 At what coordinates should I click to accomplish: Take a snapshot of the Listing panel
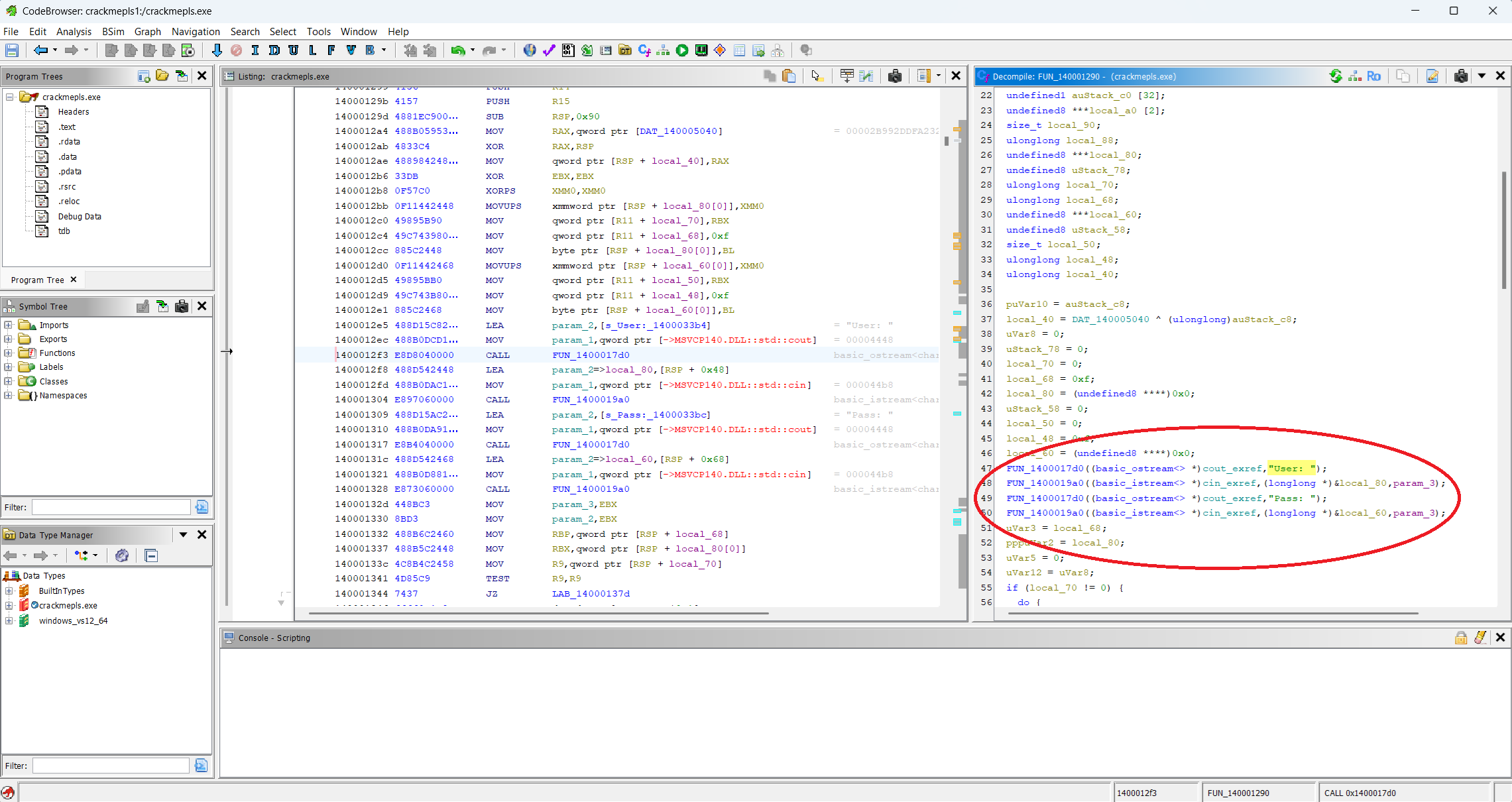tap(895, 76)
